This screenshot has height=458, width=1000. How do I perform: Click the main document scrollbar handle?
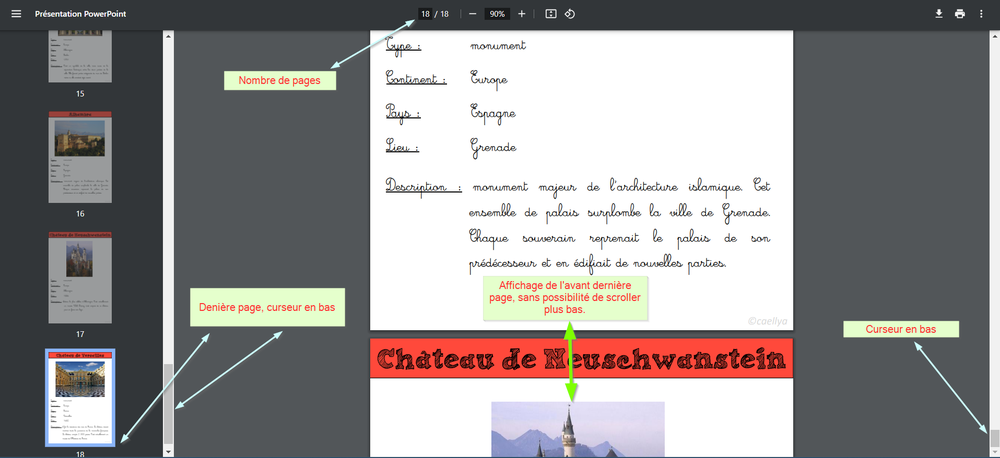tap(994, 437)
